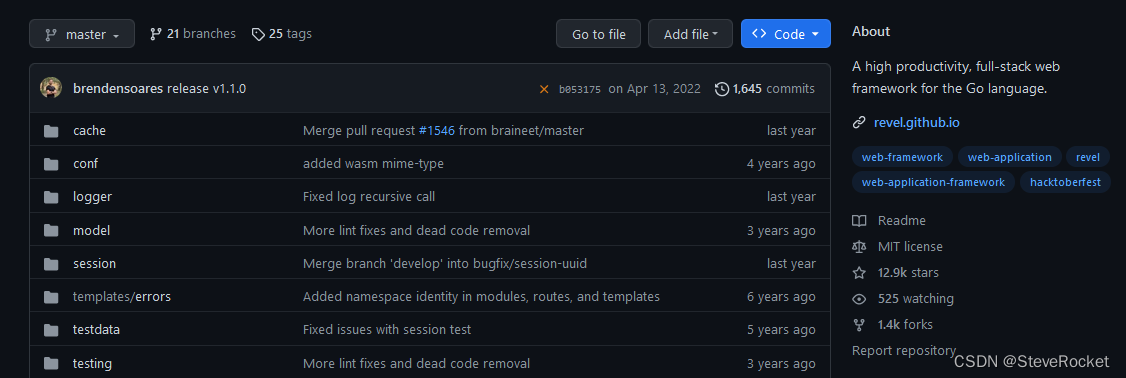
Task: View the 525 watching link
Action: point(916,299)
